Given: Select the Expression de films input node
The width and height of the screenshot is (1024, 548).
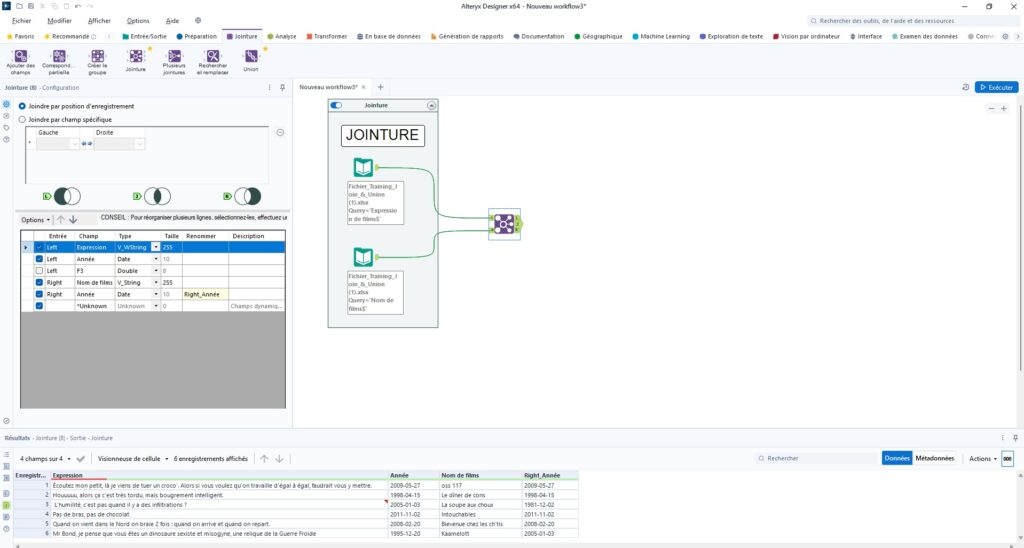Looking at the screenshot, I should pyautogui.click(x=363, y=167).
